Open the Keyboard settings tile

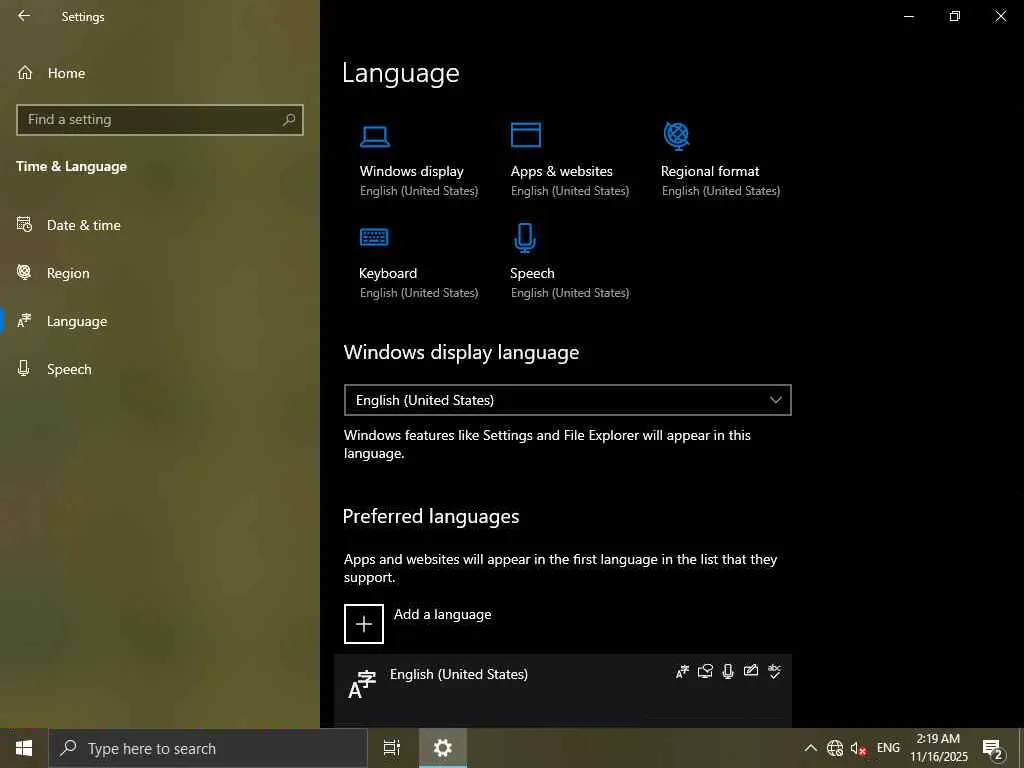(419, 262)
